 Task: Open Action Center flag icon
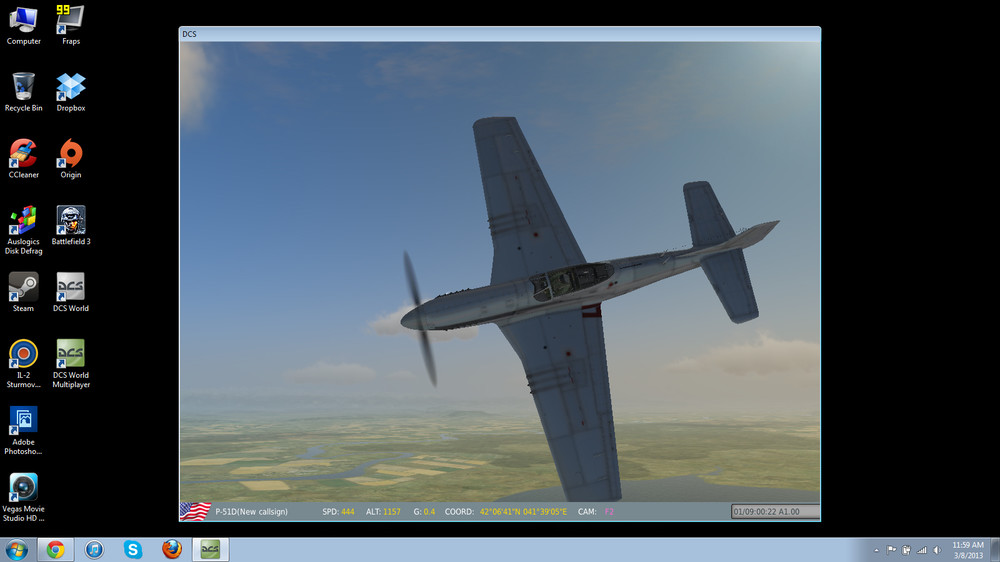[x=891, y=550]
